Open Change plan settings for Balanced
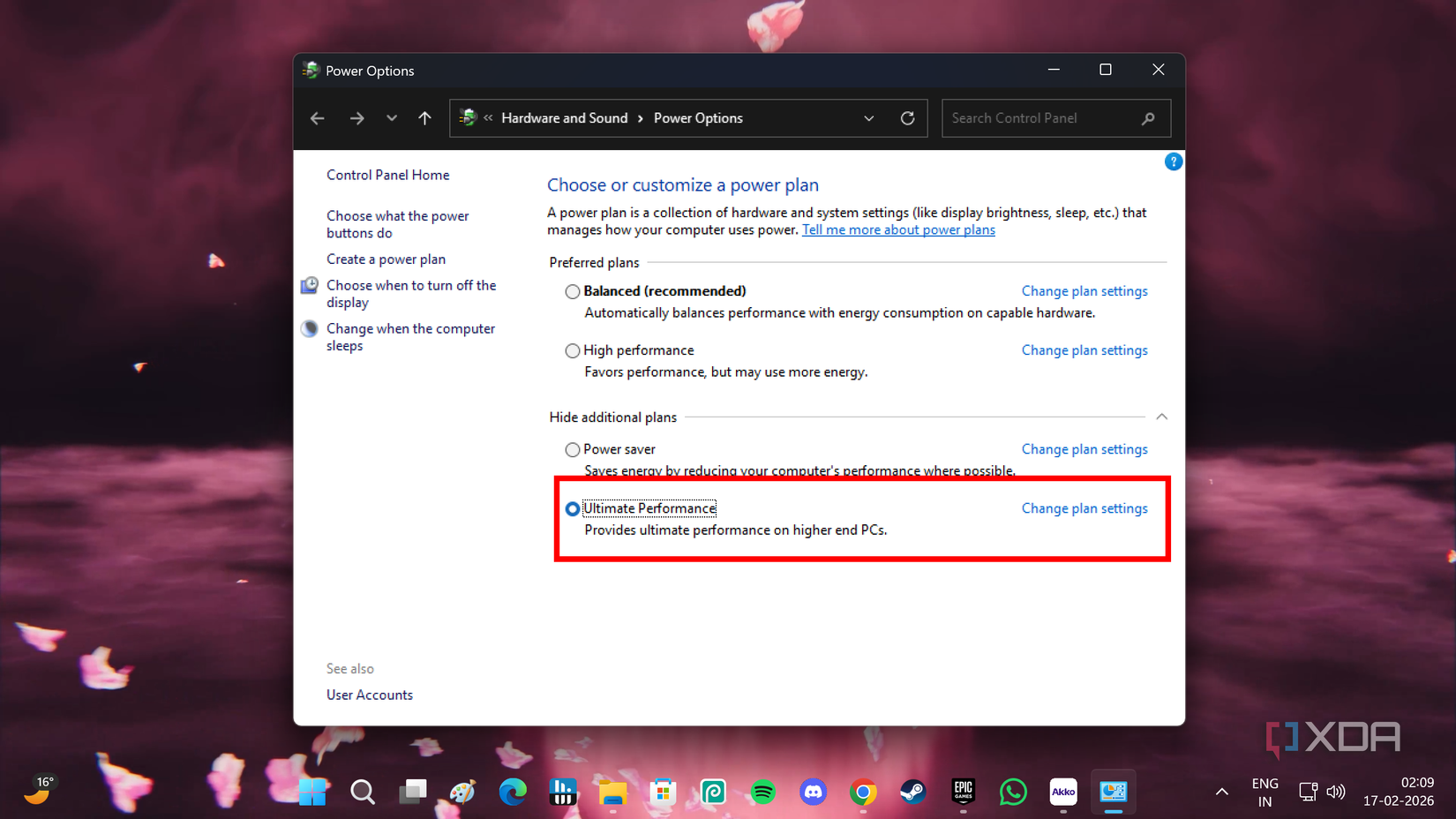This screenshot has height=819, width=1456. tap(1084, 291)
